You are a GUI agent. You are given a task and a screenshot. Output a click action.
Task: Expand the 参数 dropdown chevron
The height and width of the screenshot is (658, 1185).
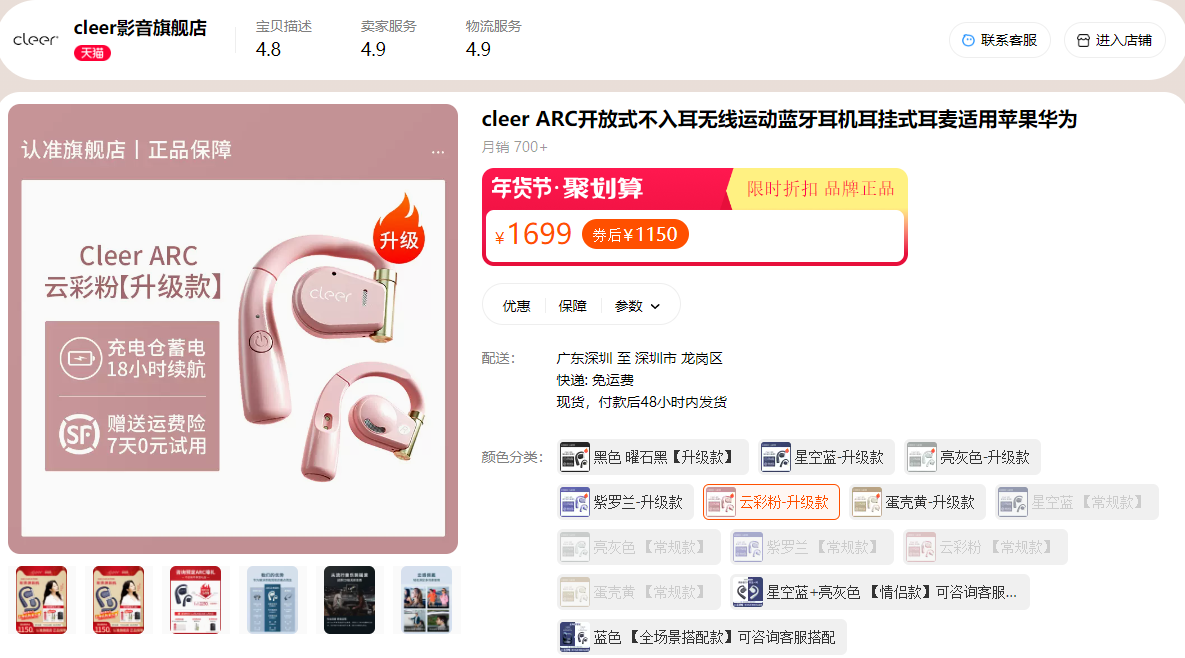pos(655,306)
